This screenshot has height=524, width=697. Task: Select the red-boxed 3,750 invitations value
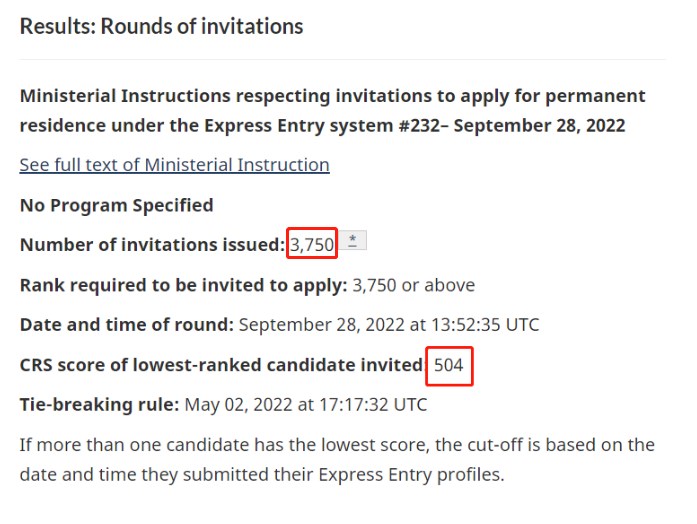(312, 244)
